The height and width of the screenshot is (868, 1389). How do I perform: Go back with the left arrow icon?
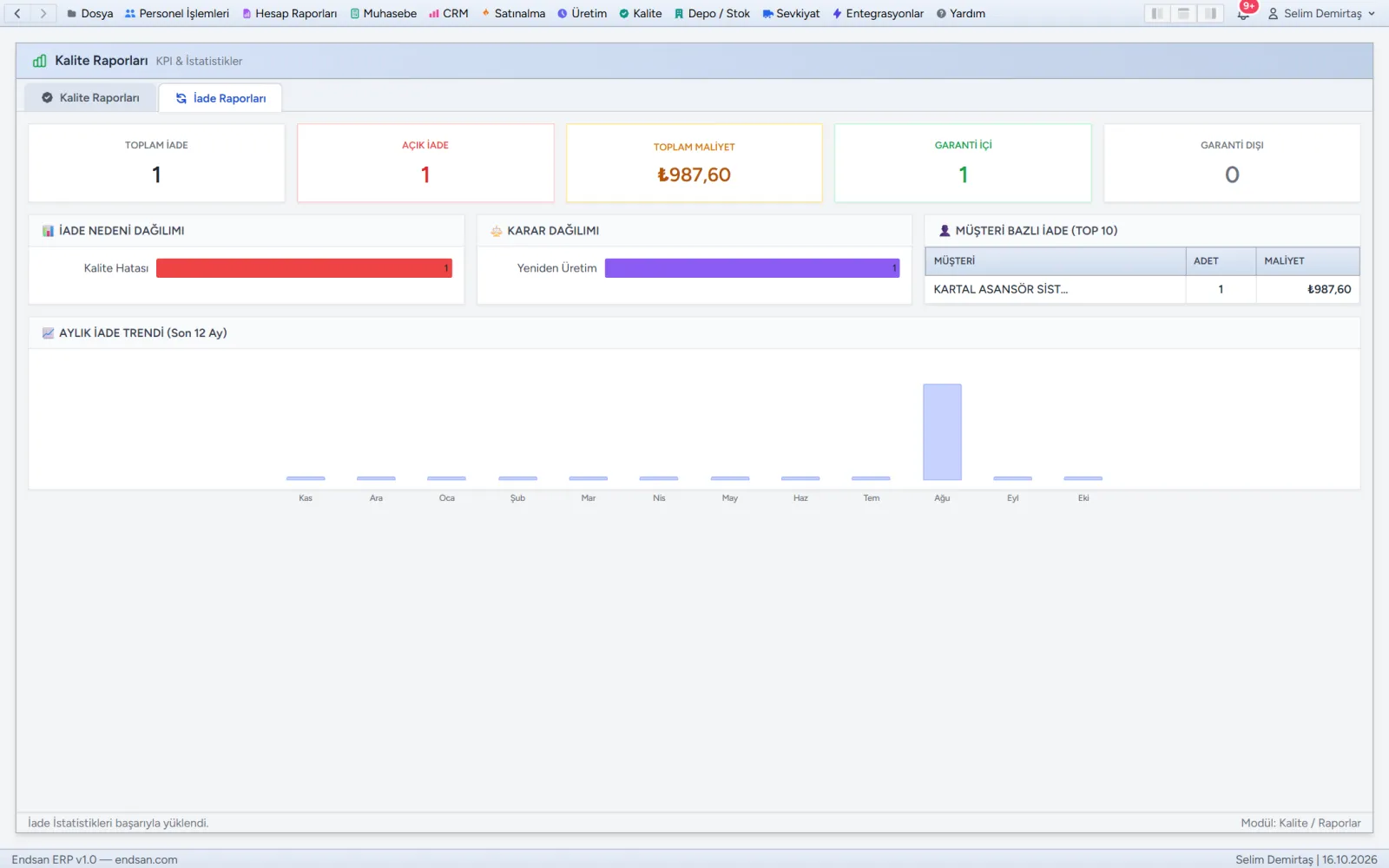[17, 13]
